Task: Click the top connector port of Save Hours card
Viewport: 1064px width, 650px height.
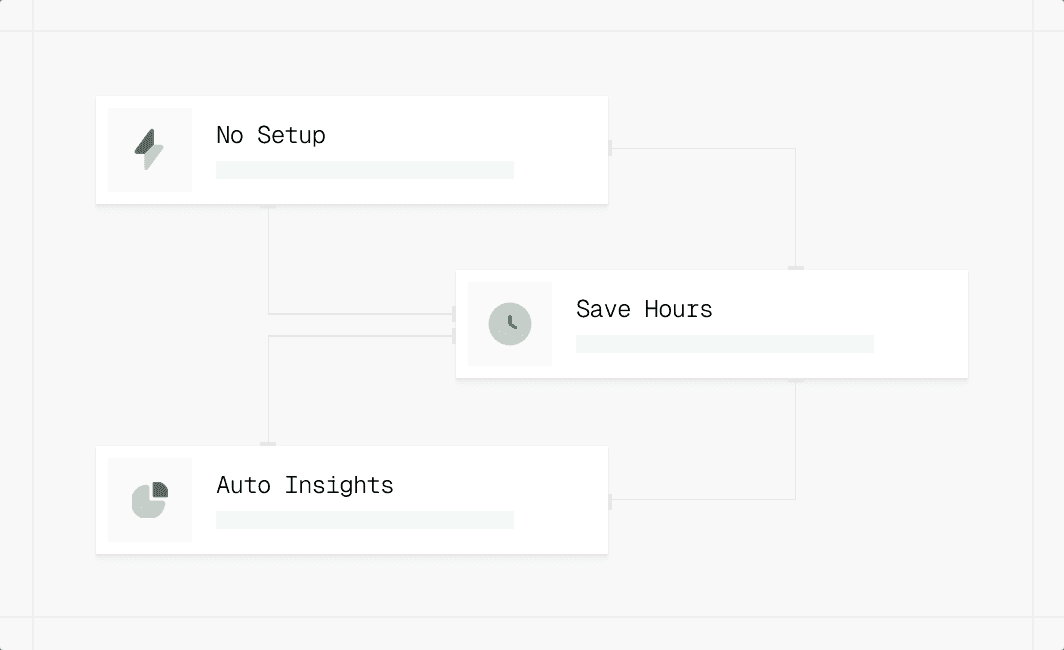Action: click(795, 268)
